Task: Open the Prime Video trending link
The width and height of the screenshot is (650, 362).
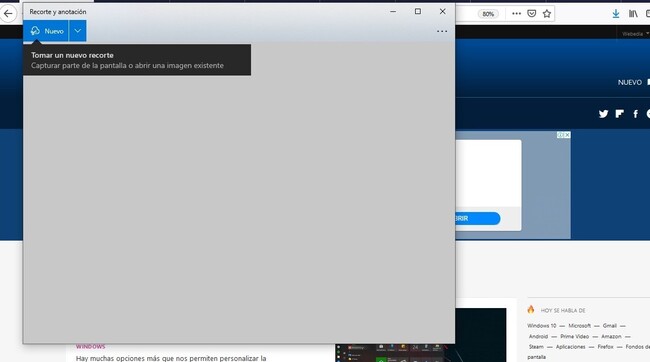Action: 575,336
